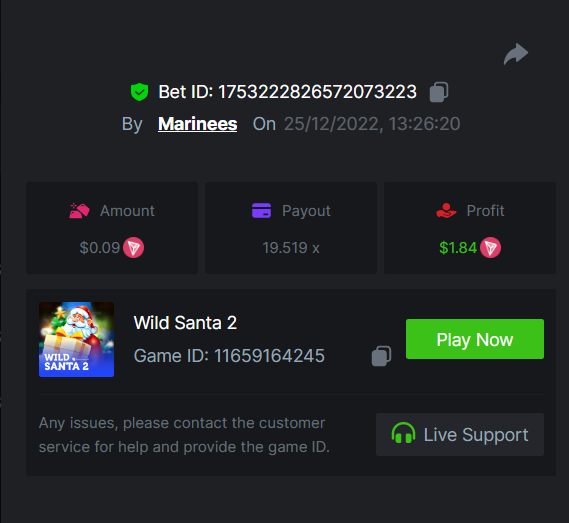Viewport: 569px width, 523px height.
Task: Click the Amount tag icon
Action: coord(79,211)
